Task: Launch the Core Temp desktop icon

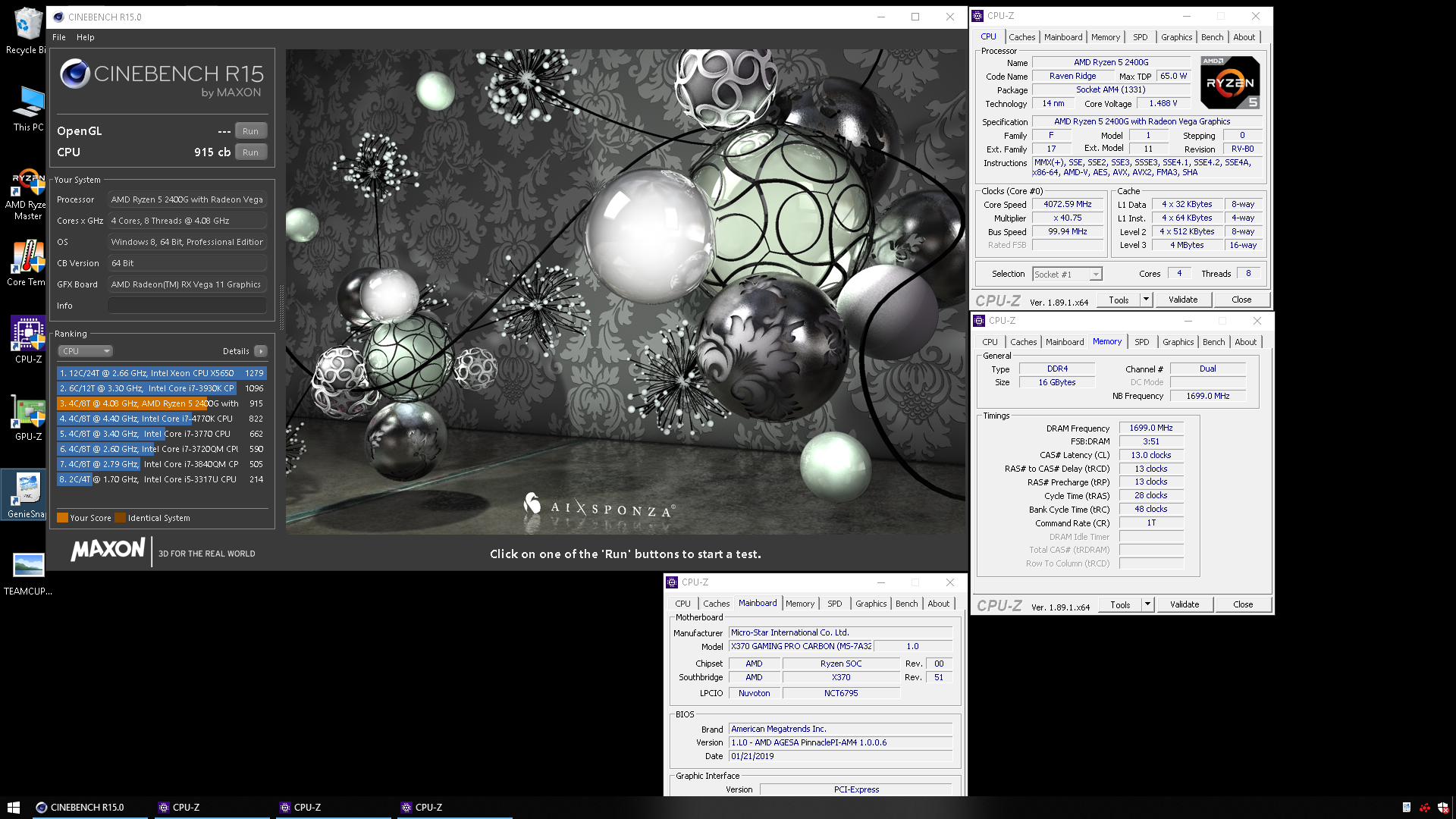Action: (28, 262)
